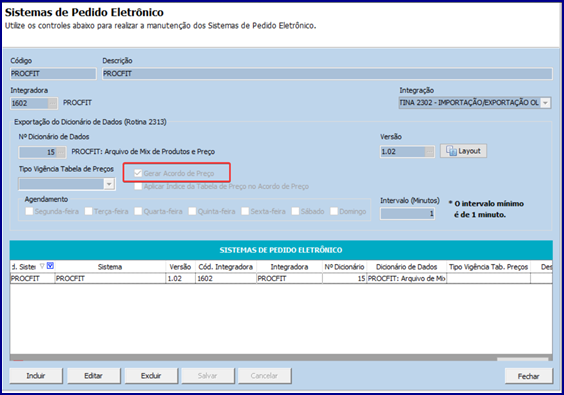564x395 pixels.
Task: Click the Nº Dicionário field showing 15
Action: coord(38,153)
